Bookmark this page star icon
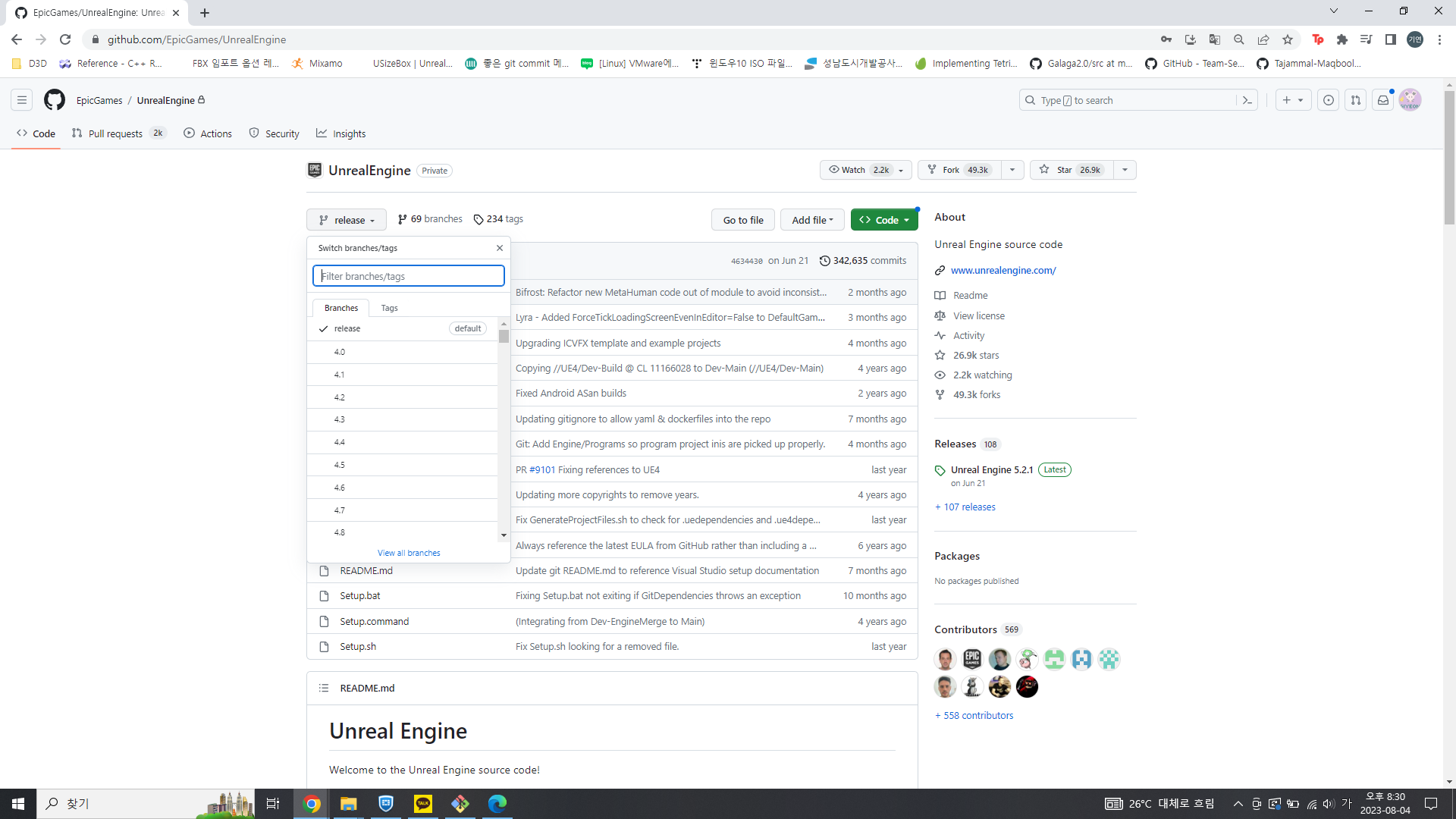The image size is (1456, 819). 1288,39
